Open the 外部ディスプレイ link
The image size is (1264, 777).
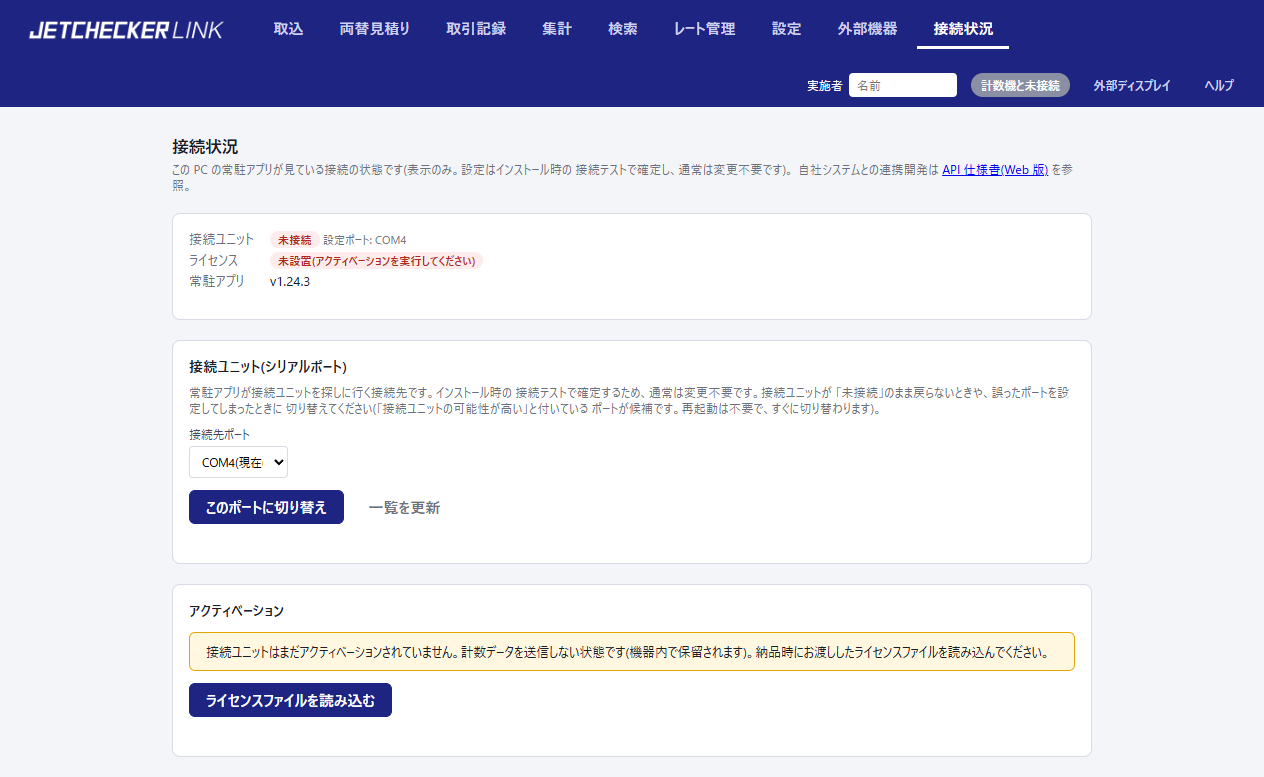(1132, 86)
